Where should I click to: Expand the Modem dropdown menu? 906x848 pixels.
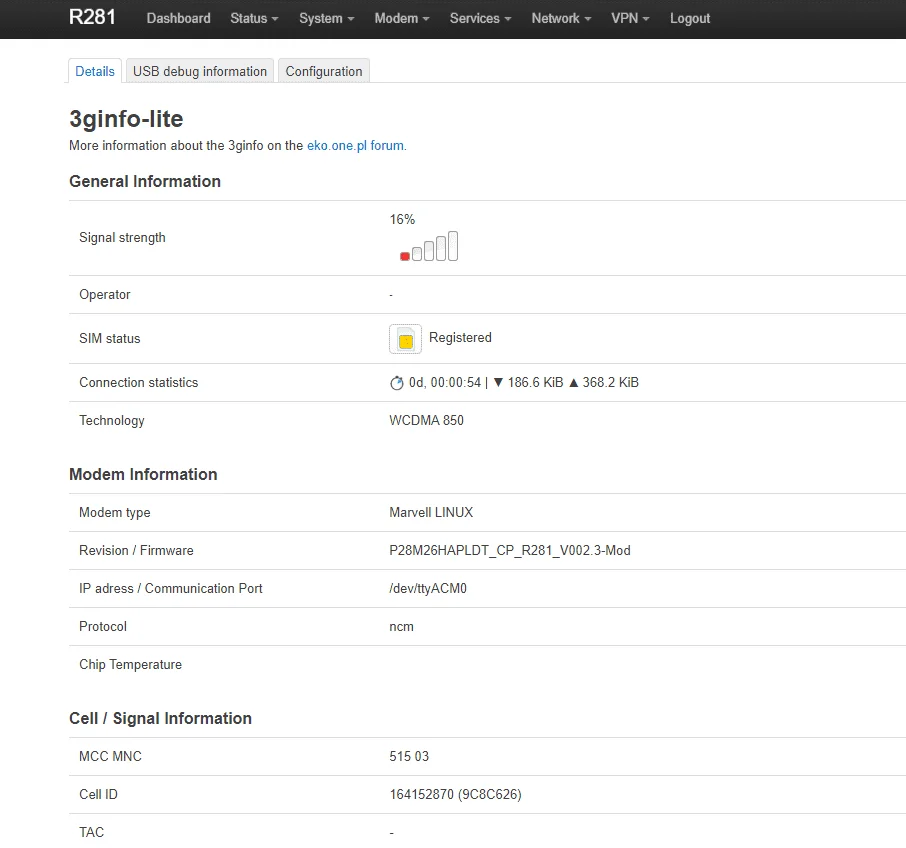tap(402, 18)
